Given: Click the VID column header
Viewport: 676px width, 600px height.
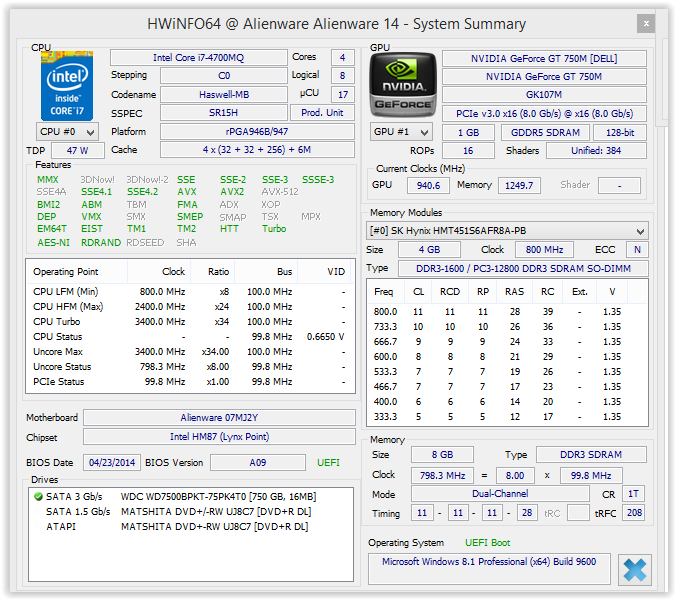Looking at the screenshot, I should pyautogui.click(x=326, y=272).
